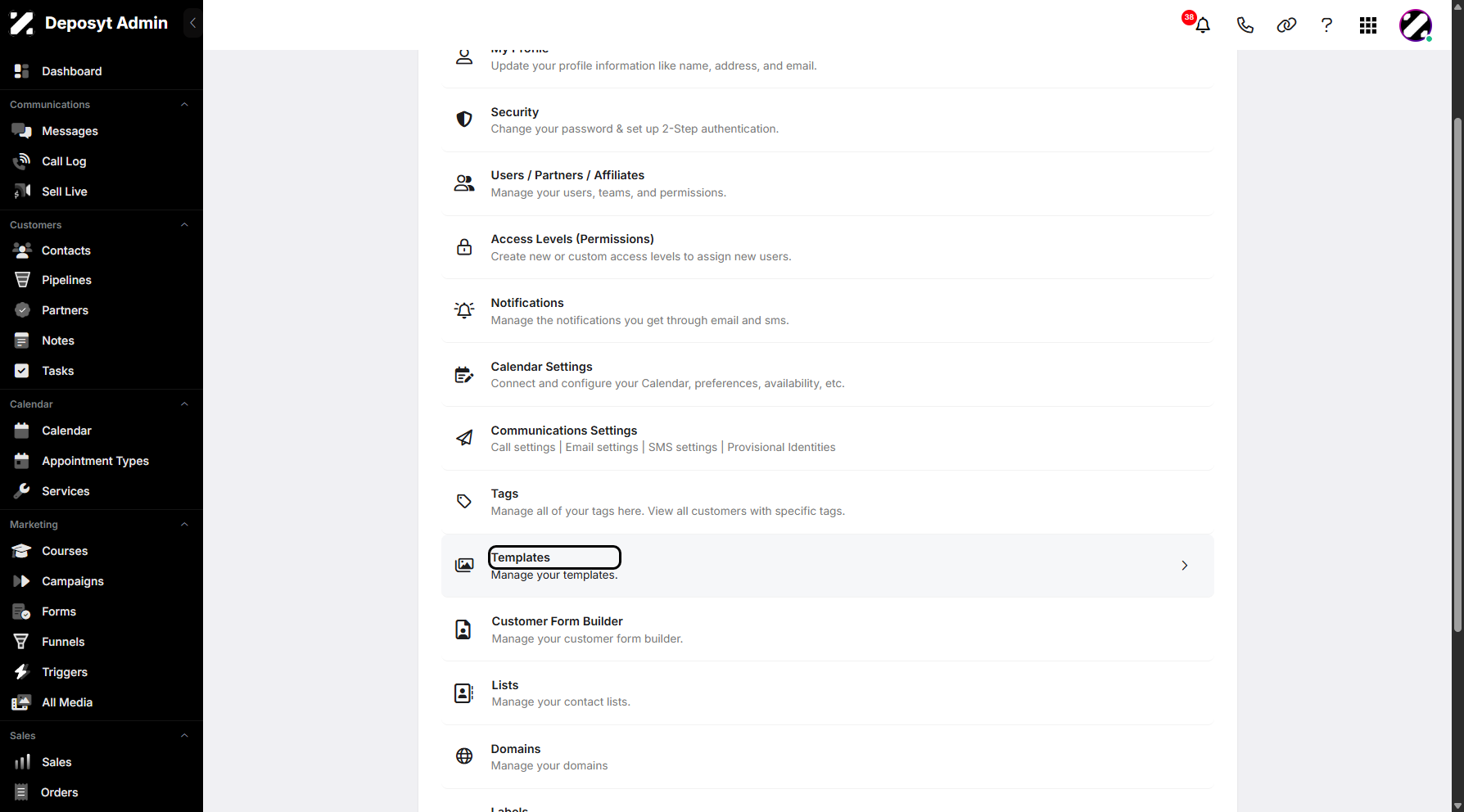This screenshot has height=812, width=1464.
Task: Open SMS settings link
Action: pyautogui.click(x=683, y=447)
